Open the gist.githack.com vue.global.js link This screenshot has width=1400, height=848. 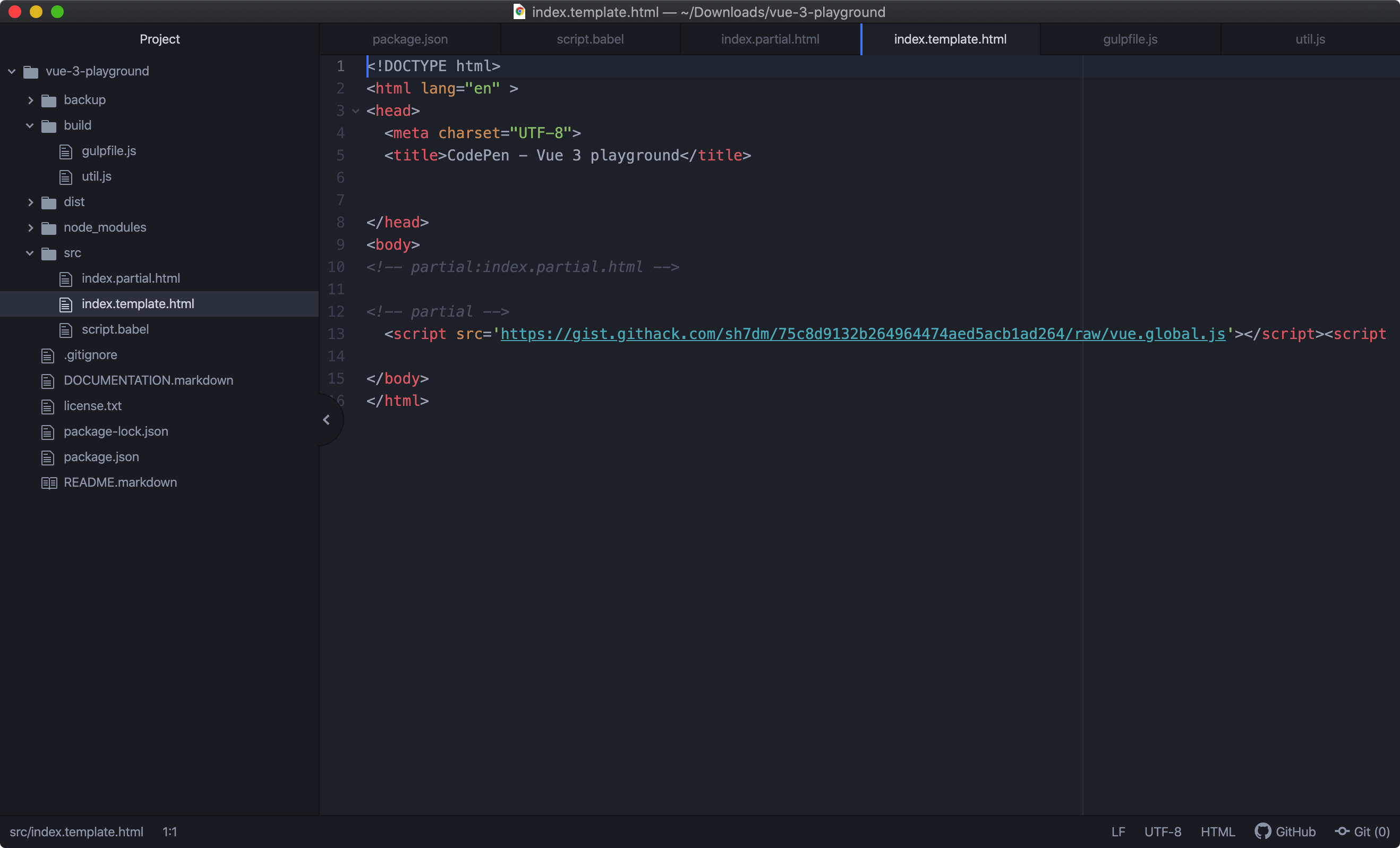[x=863, y=334]
